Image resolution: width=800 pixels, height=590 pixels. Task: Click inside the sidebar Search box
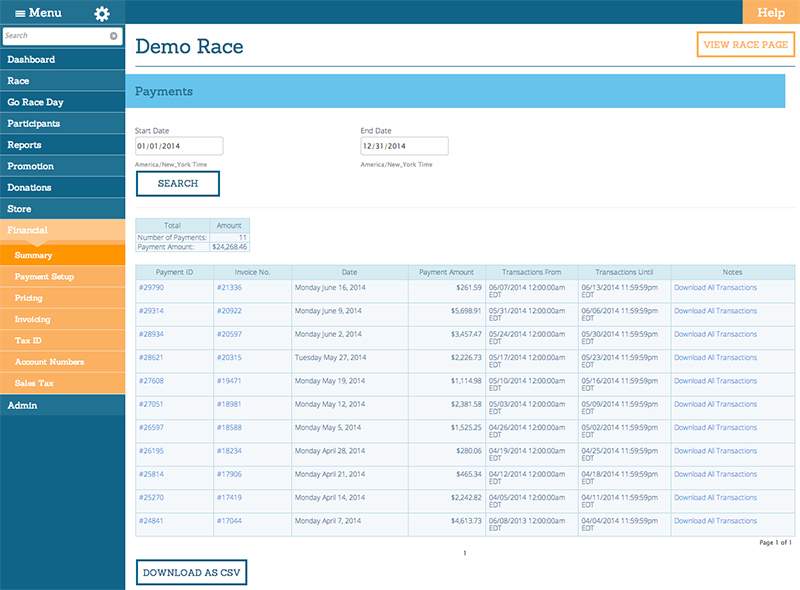[x=55, y=36]
